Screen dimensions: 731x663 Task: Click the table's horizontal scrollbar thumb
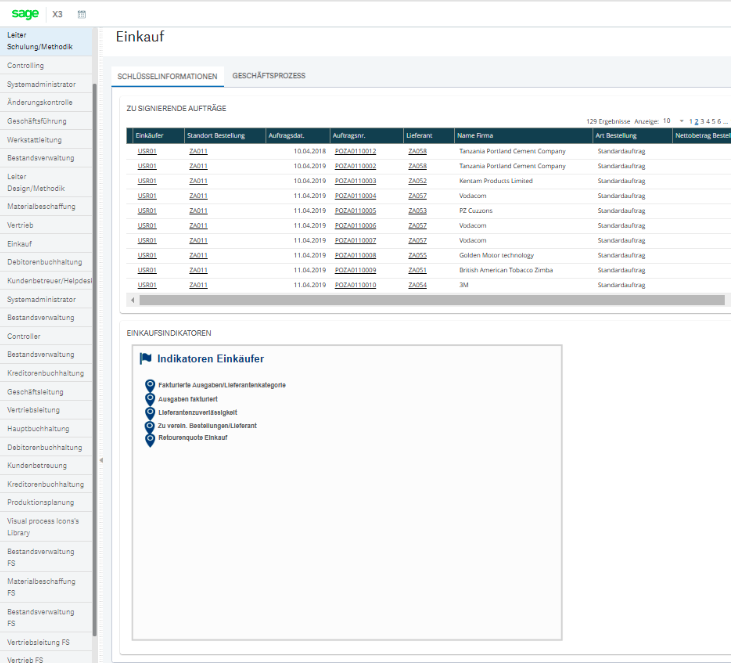tap(432, 300)
